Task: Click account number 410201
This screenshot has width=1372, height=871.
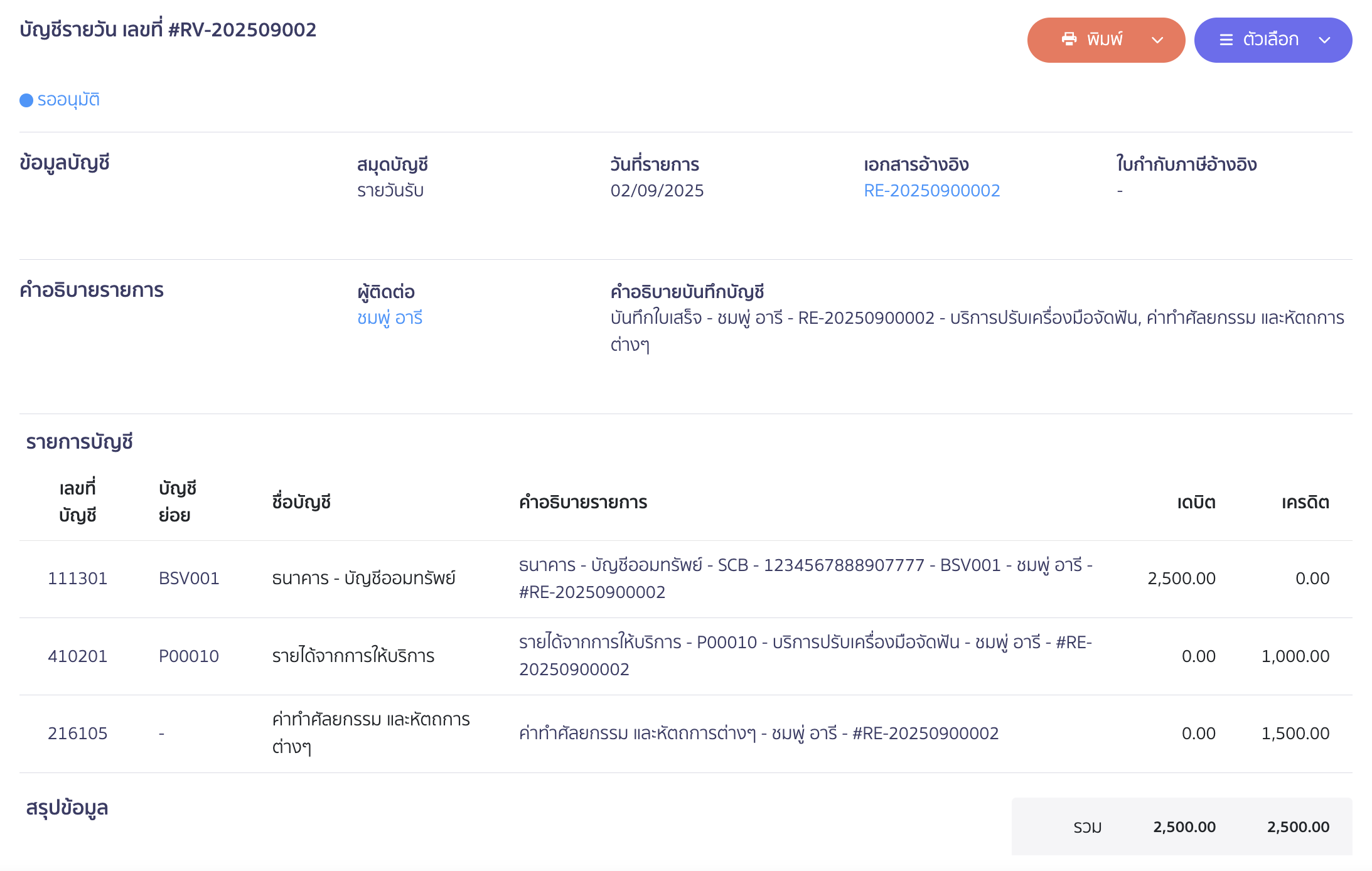Action: (78, 656)
